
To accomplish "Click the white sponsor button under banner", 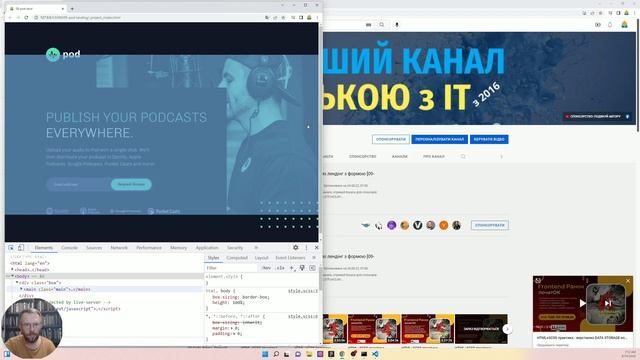I will (391, 139).
